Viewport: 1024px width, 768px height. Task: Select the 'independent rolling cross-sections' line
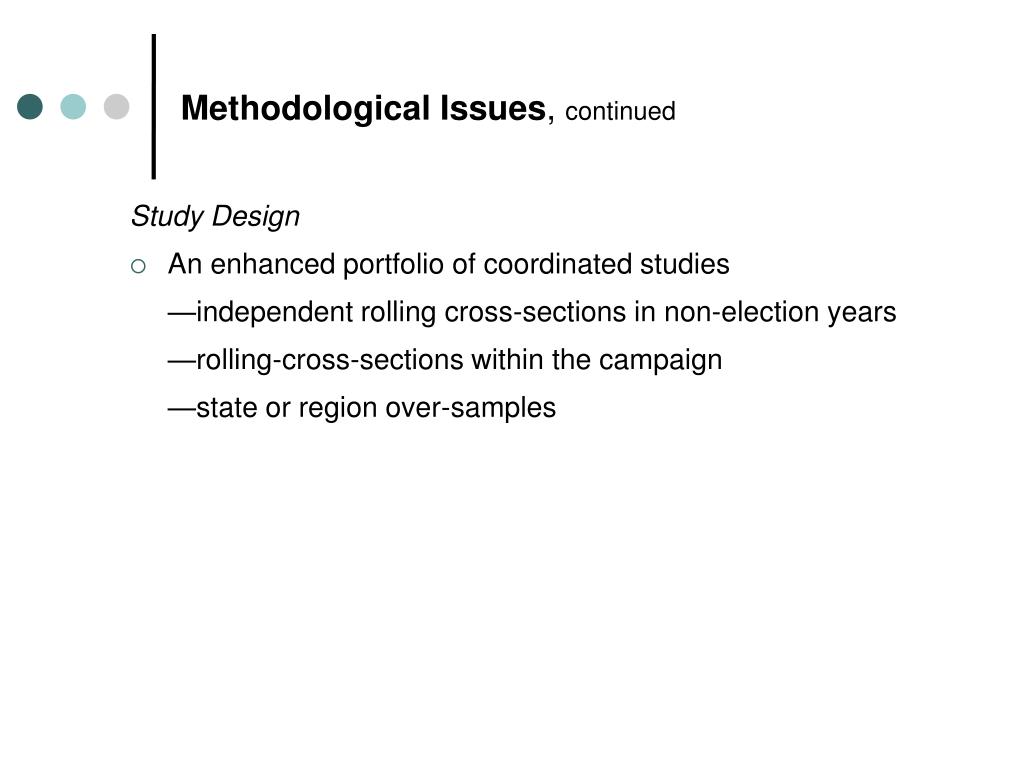tap(532, 313)
